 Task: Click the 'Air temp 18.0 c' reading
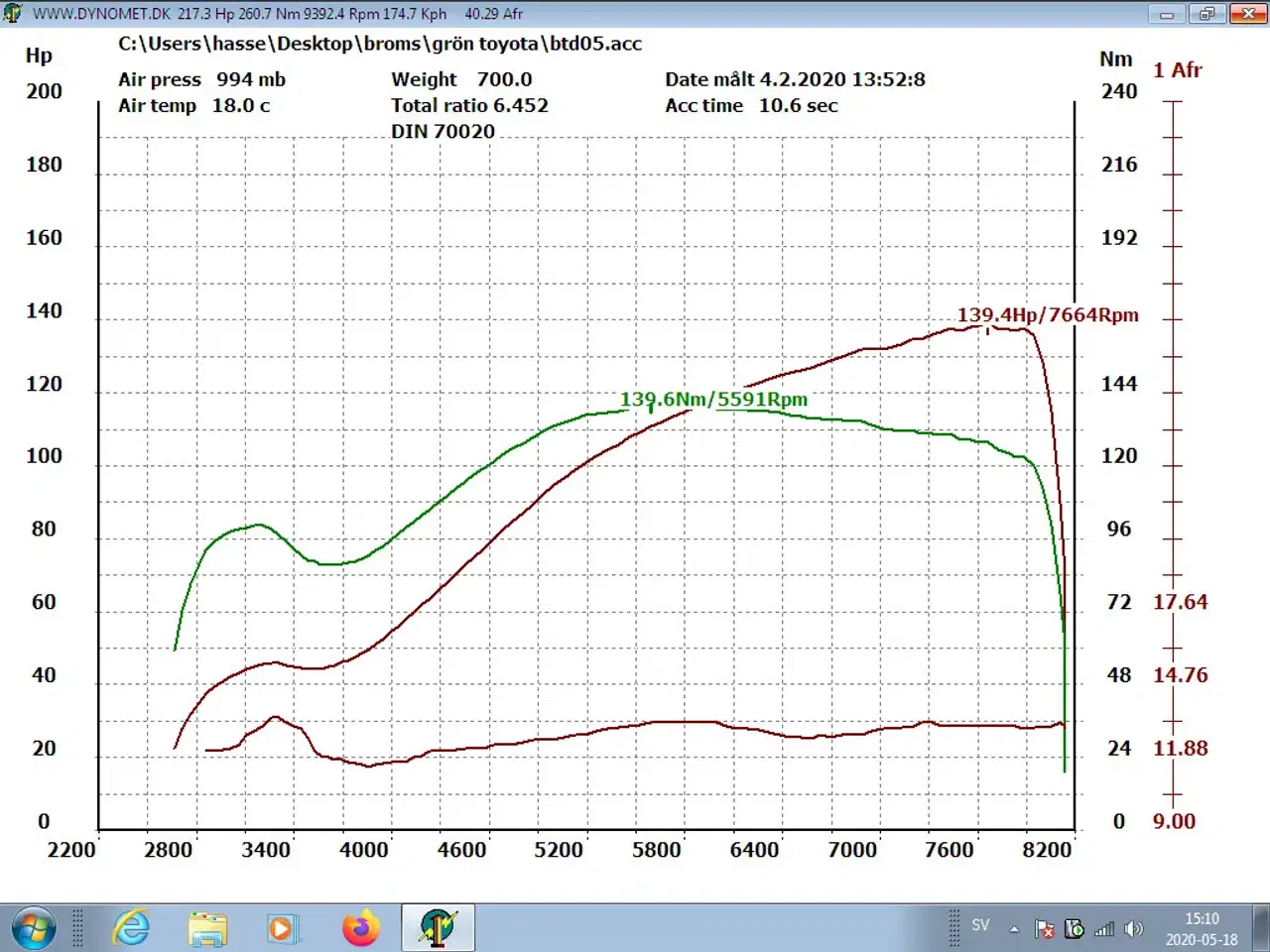(x=193, y=105)
